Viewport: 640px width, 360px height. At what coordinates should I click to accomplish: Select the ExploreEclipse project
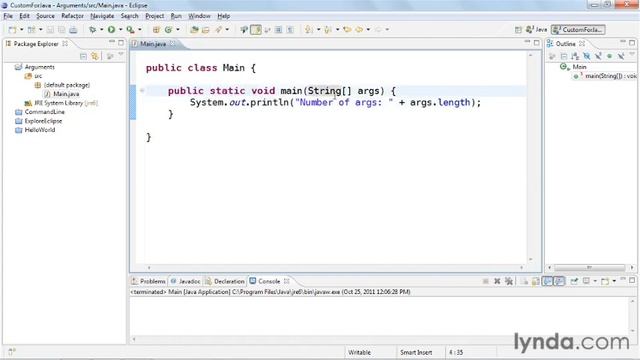(x=43, y=121)
